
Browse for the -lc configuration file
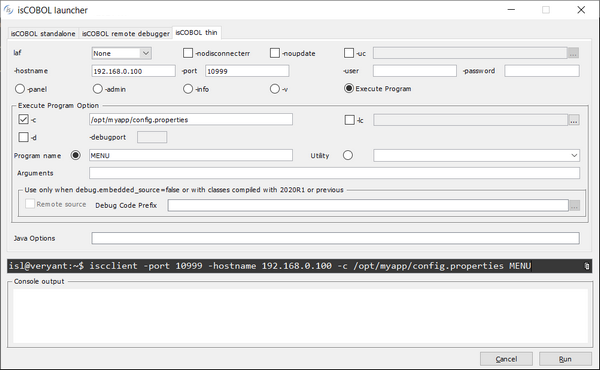[573, 120]
